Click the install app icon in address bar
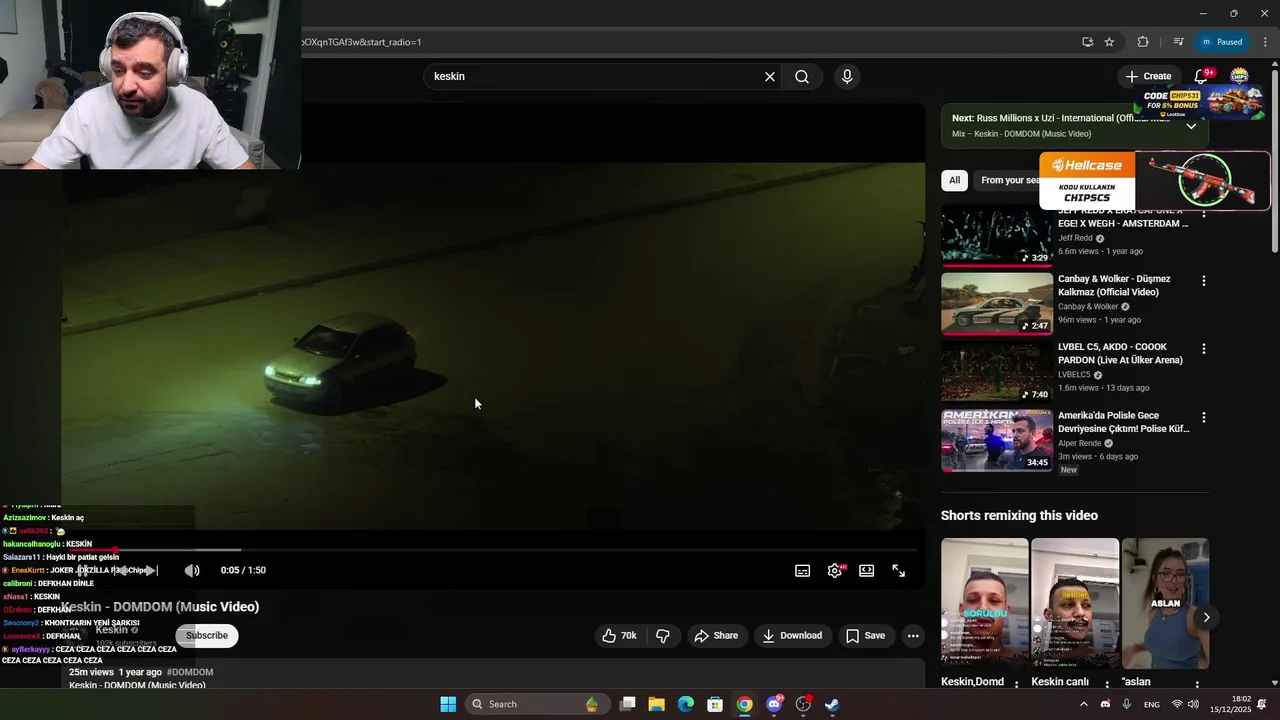1280x720 pixels. pyautogui.click(x=1087, y=42)
